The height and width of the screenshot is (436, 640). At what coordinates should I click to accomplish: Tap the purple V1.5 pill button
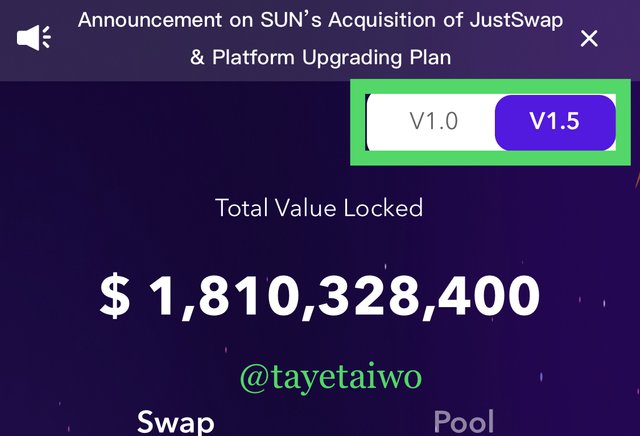555,122
